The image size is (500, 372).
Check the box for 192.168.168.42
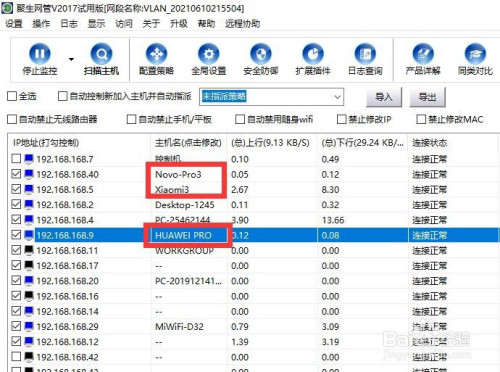coord(16,357)
